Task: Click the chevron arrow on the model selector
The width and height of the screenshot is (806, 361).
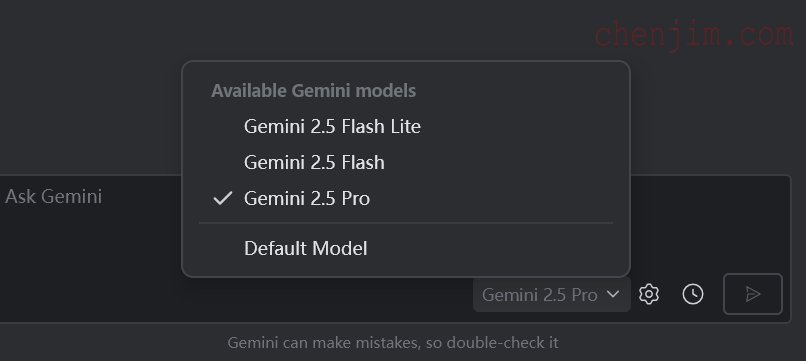Action: click(x=613, y=294)
